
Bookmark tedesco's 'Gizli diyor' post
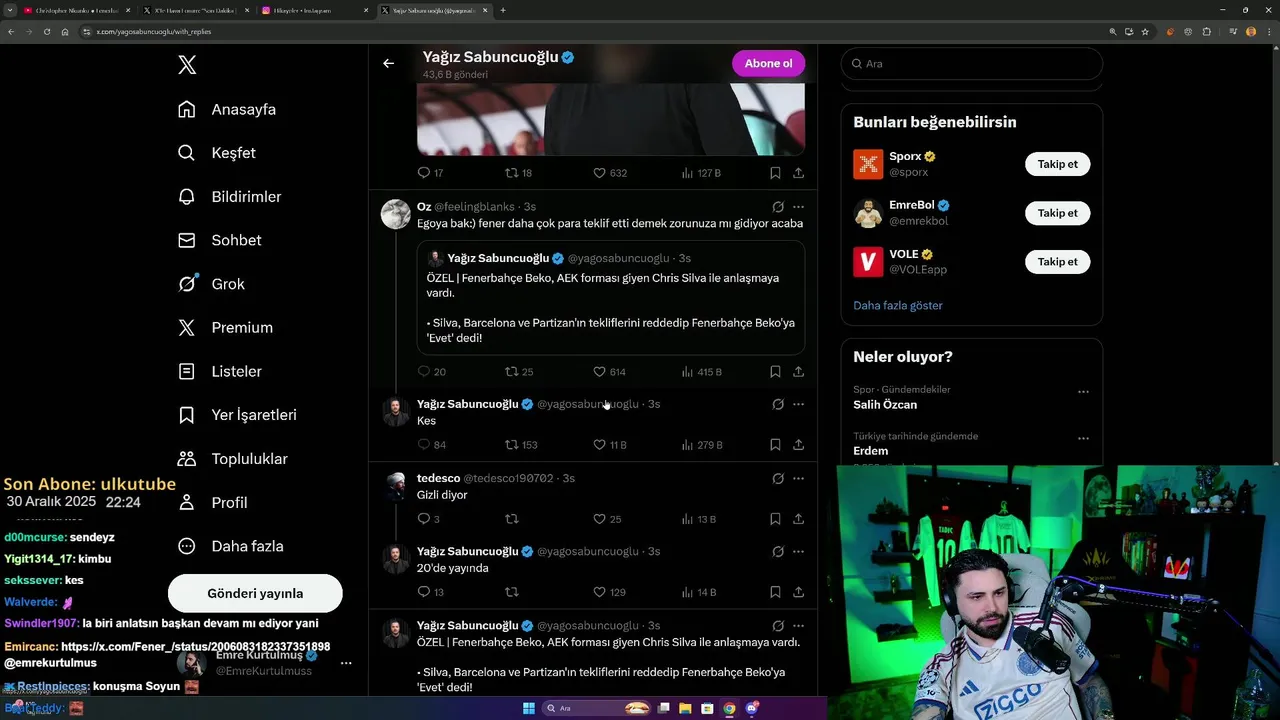coord(775,519)
